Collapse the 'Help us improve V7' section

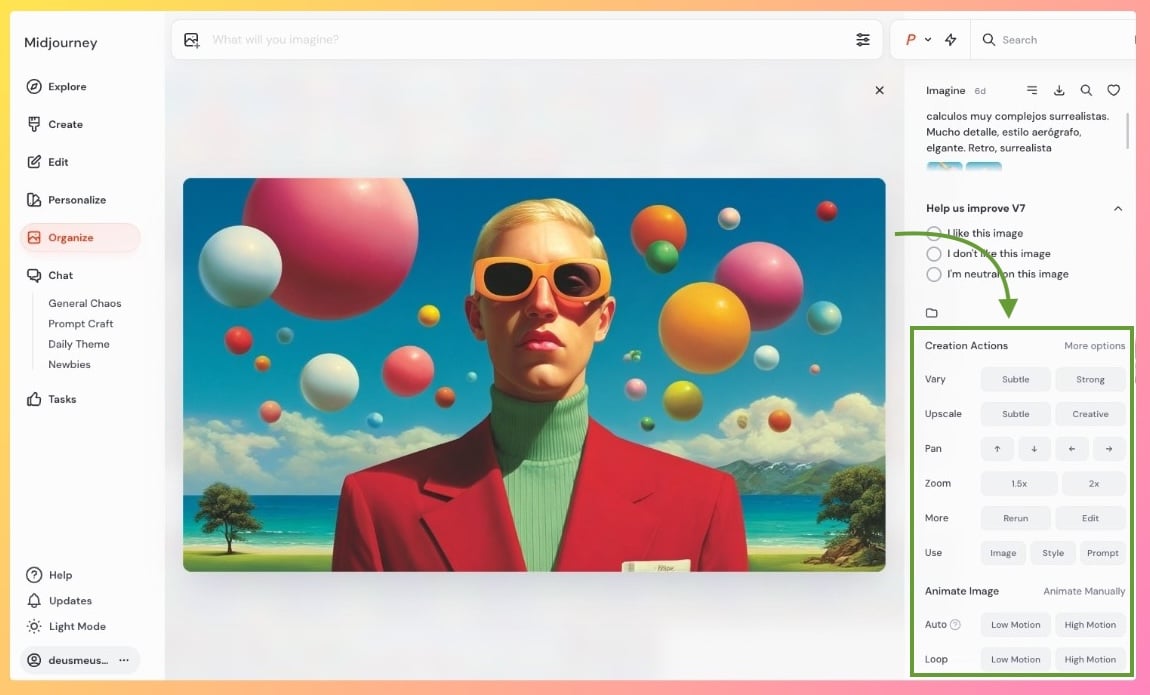(1117, 209)
